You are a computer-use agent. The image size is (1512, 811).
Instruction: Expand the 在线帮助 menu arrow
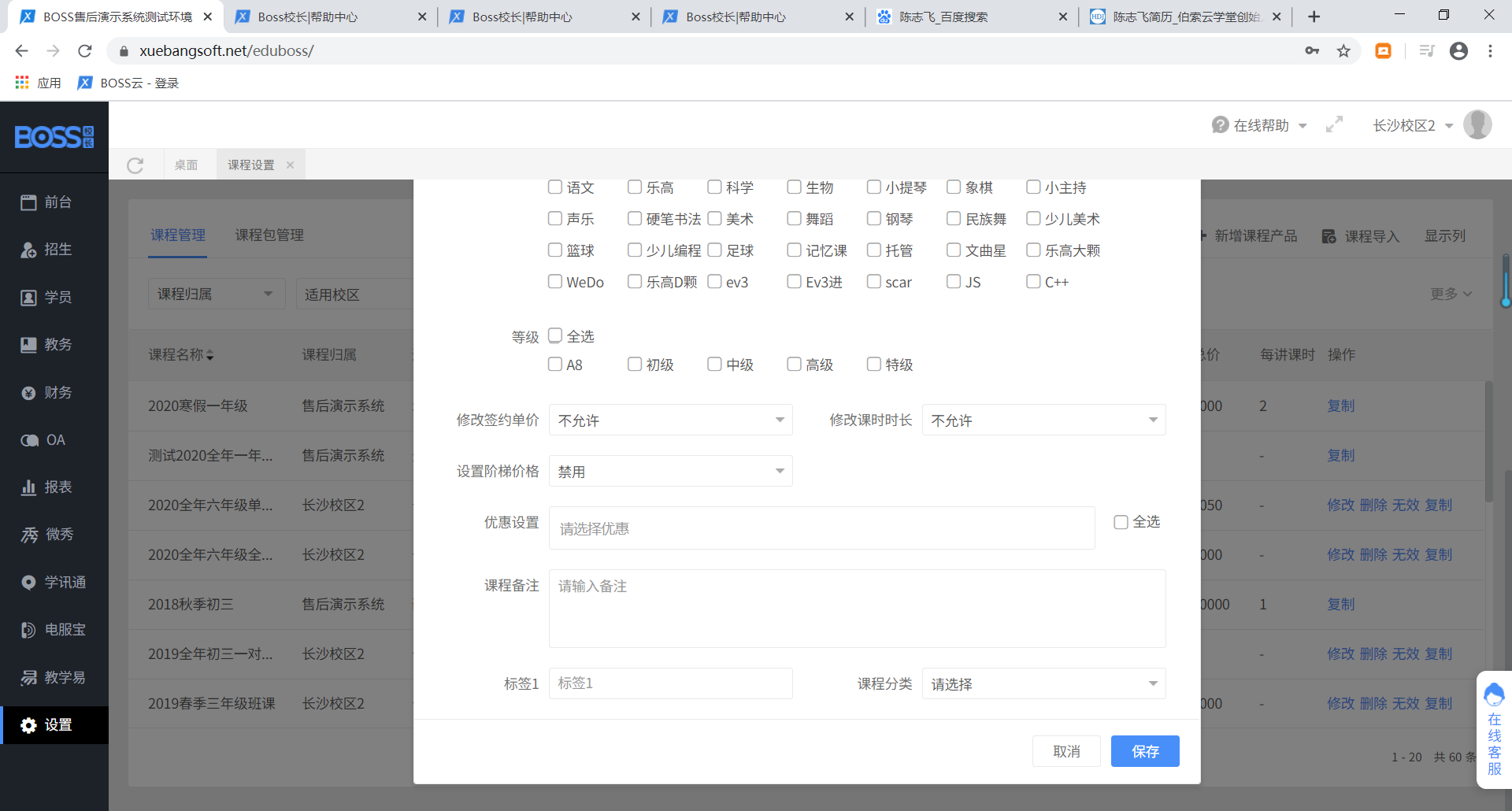pyautogui.click(x=1303, y=126)
